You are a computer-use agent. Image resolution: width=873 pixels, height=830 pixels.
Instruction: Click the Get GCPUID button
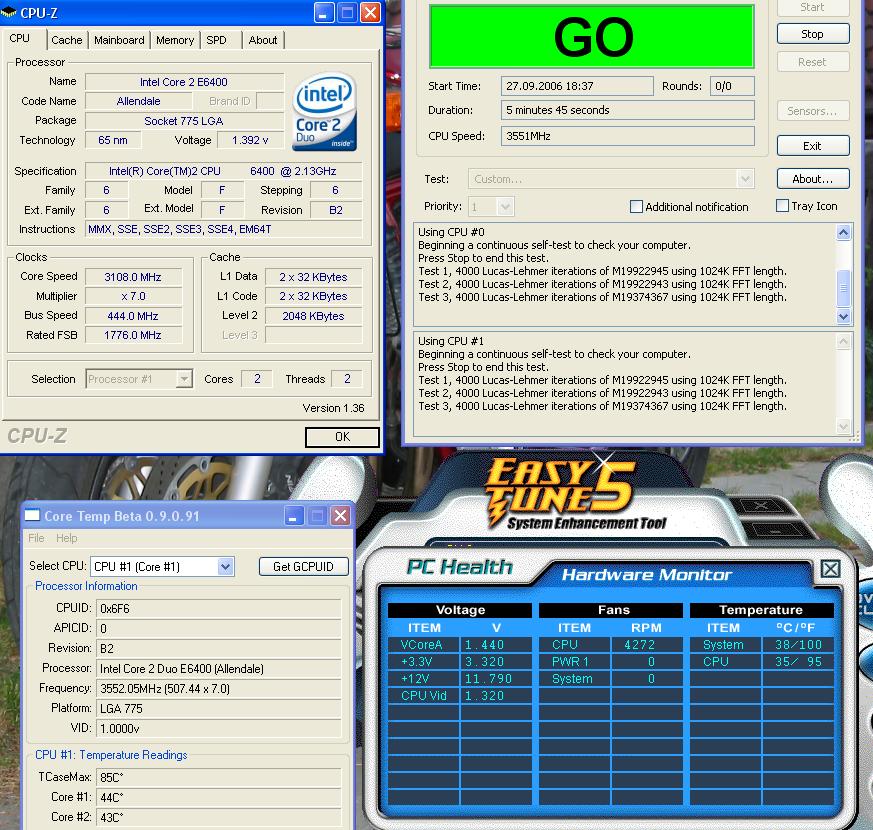pyautogui.click(x=303, y=567)
